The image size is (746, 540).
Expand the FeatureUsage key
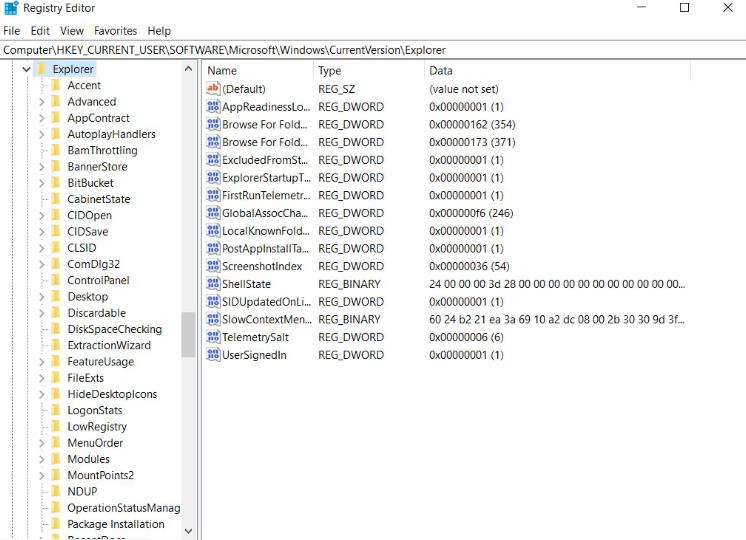point(41,362)
